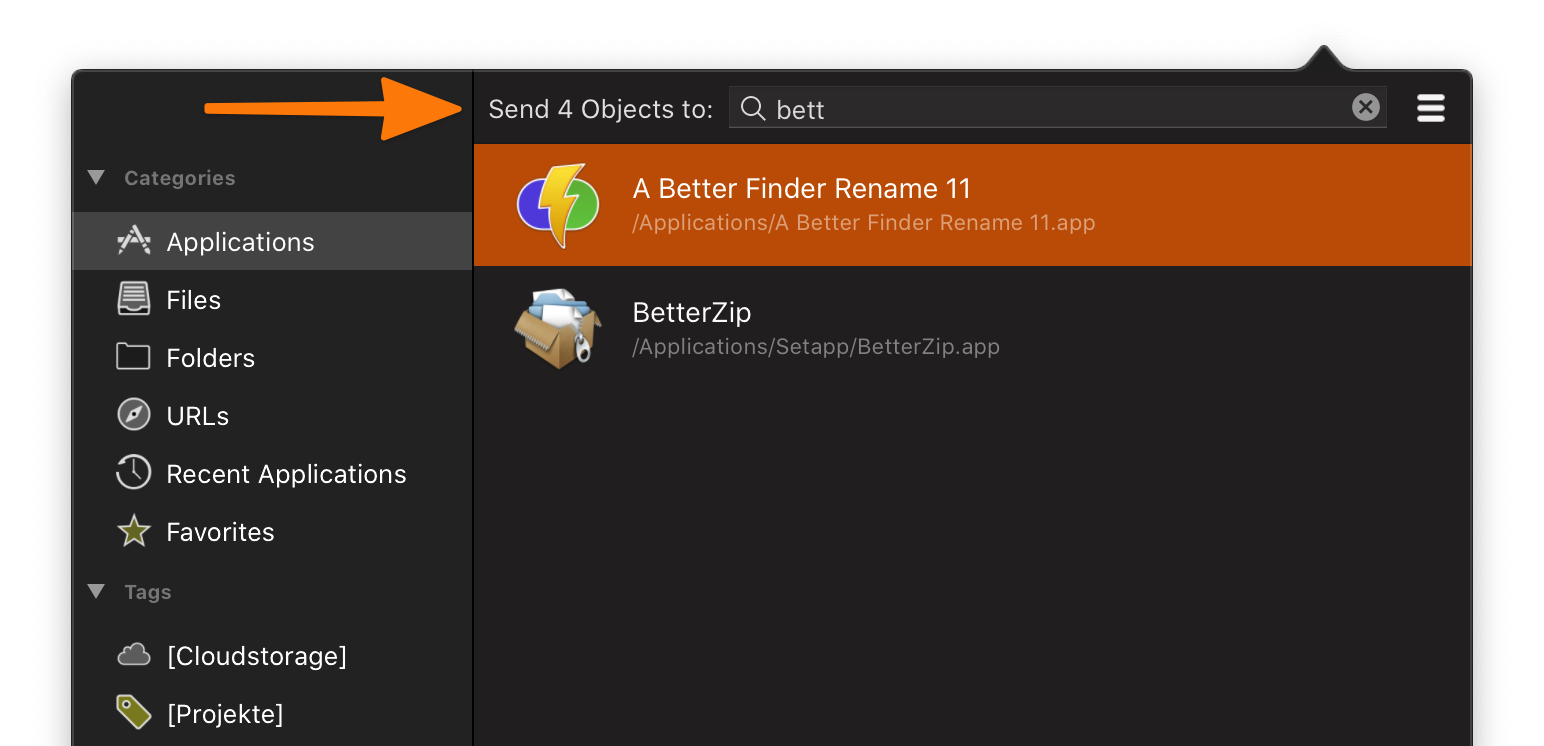Image resolution: width=1544 pixels, height=746 pixels.
Task: Select Applications in the sidebar
Action: tap(272, 241)
